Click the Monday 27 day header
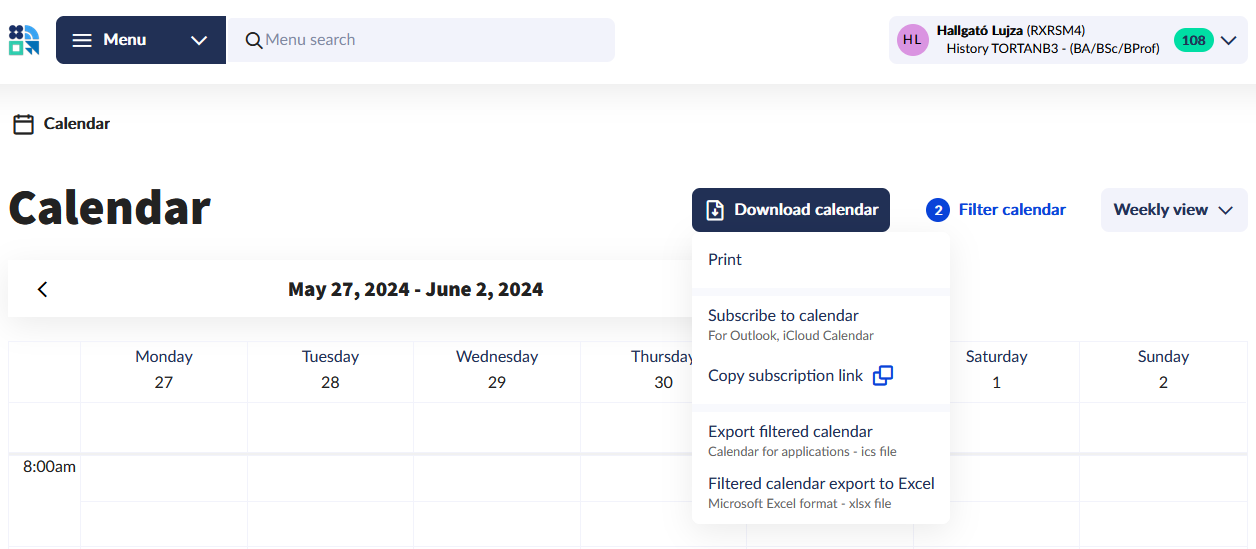Screen dimensions: 1256x549 (164, 369)
